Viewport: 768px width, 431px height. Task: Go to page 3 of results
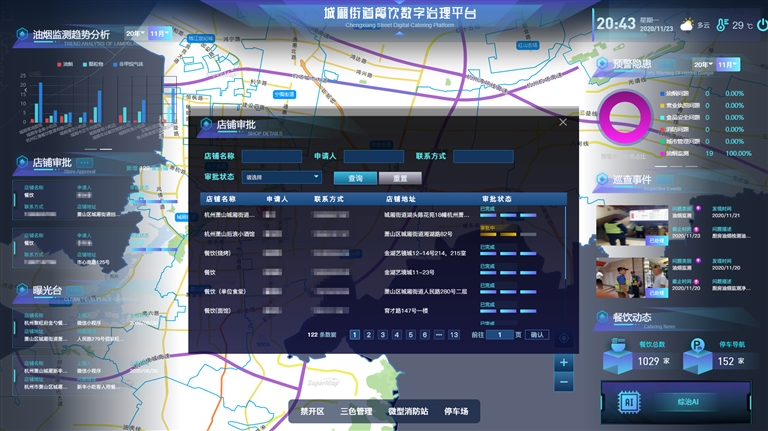tap(383, 335)
